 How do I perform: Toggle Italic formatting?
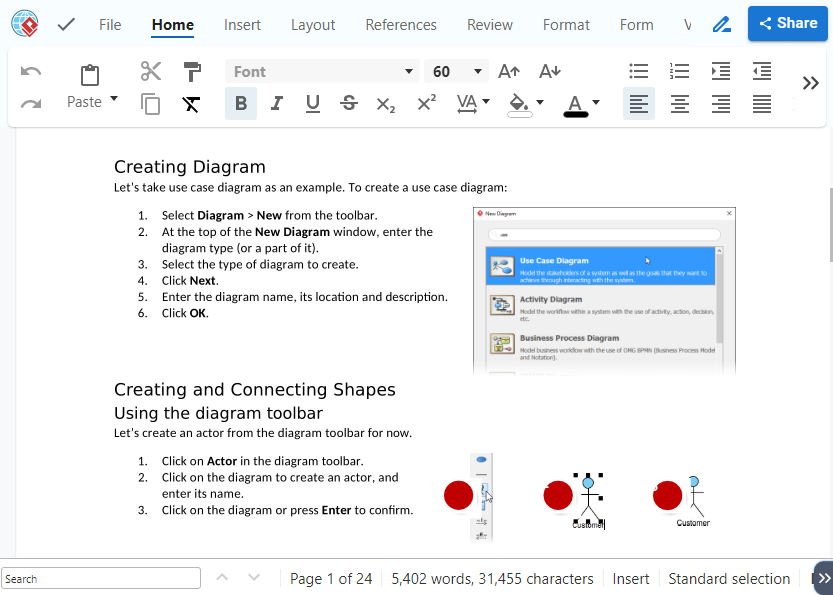coord(277,103)
